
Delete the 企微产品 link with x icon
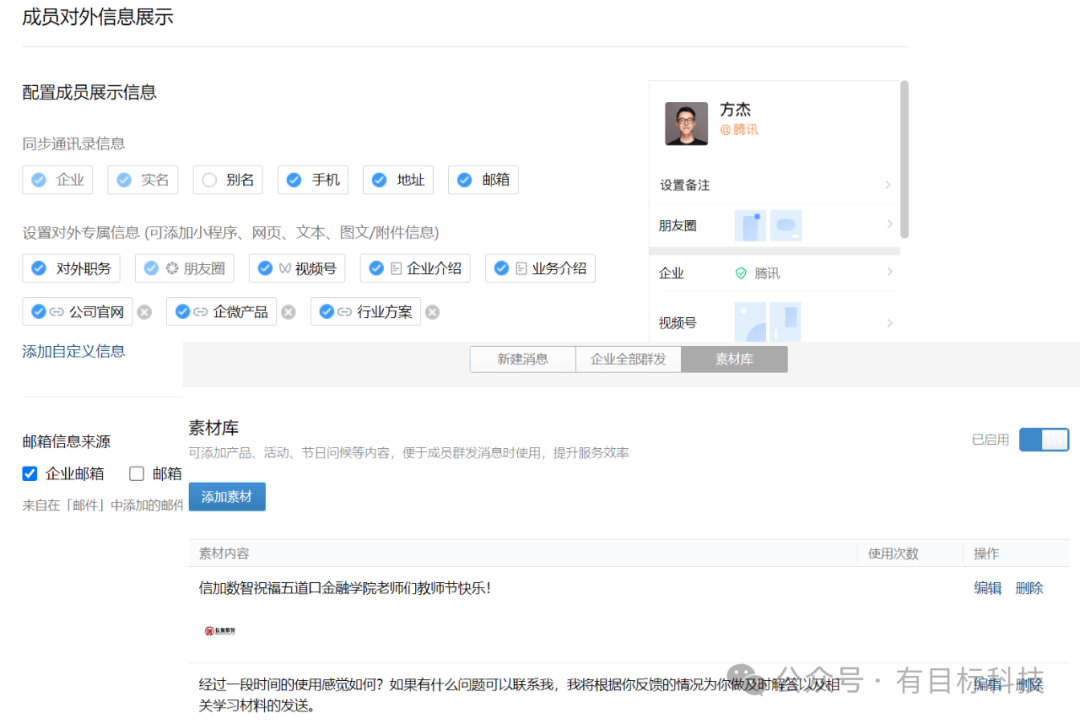288,312
